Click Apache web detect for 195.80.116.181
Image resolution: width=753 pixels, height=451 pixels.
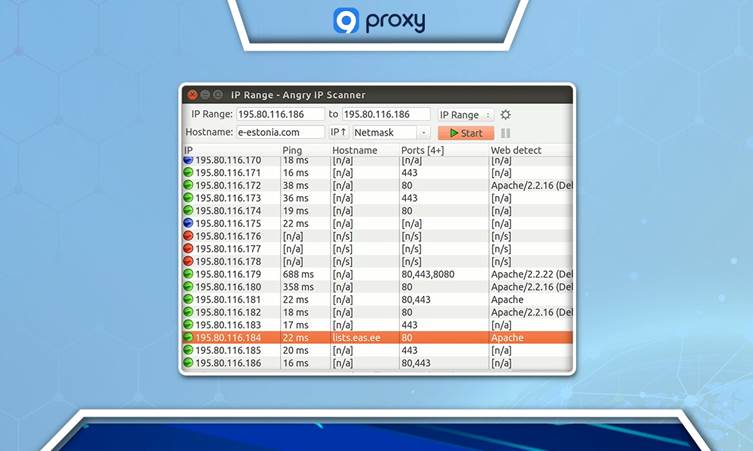[x=507, y=300]
